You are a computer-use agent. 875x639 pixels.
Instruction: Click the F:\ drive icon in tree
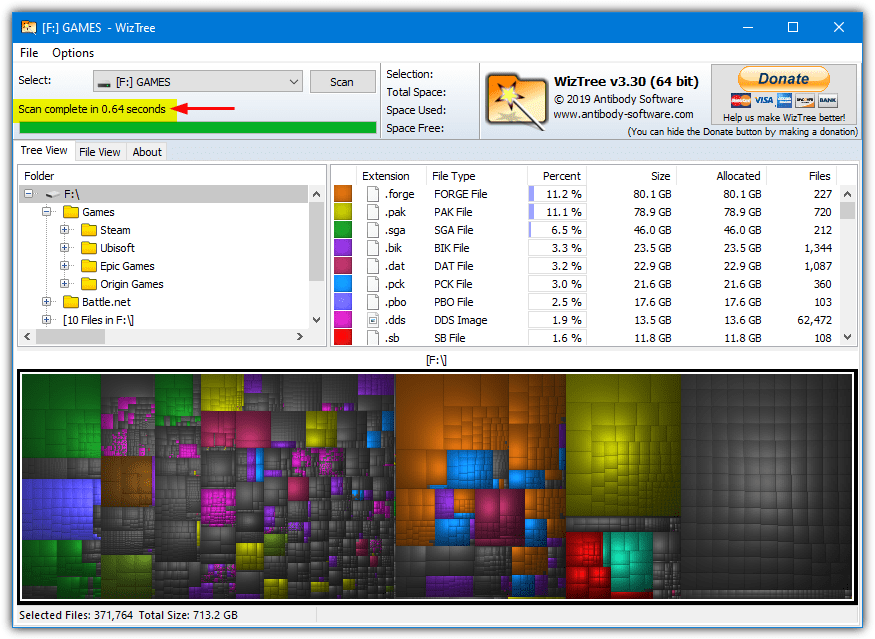pyautogui.click(x=53, y=194)
